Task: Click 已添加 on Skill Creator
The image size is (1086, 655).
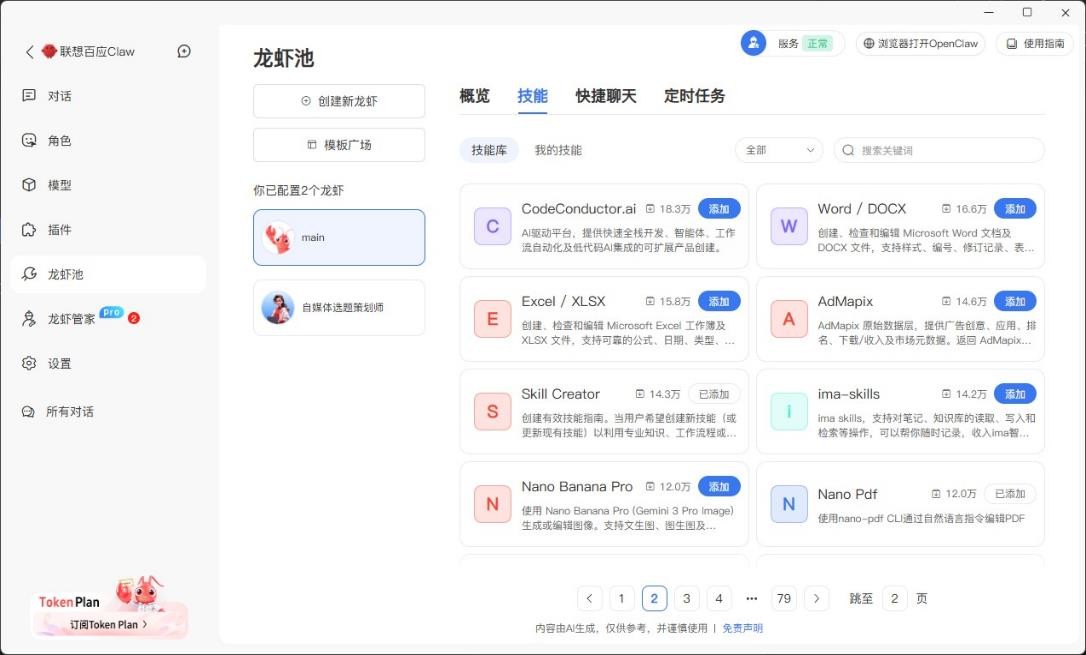Action: pos(714,394)
